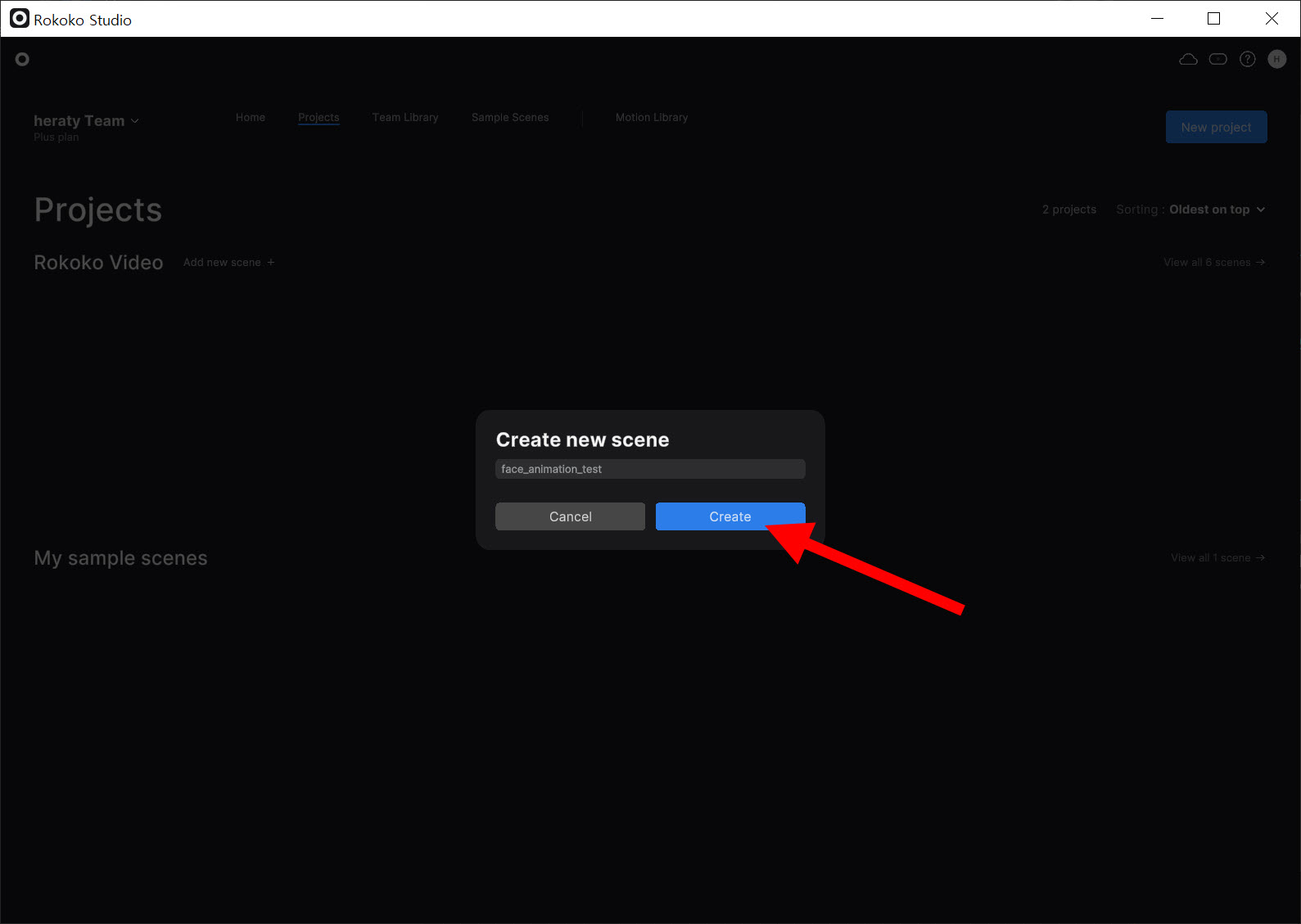The height and width of the screenshot is (924, 1301).
Task: Open the Sorting Oldest on top dropdown
Action: click(x=1190, y=210)
